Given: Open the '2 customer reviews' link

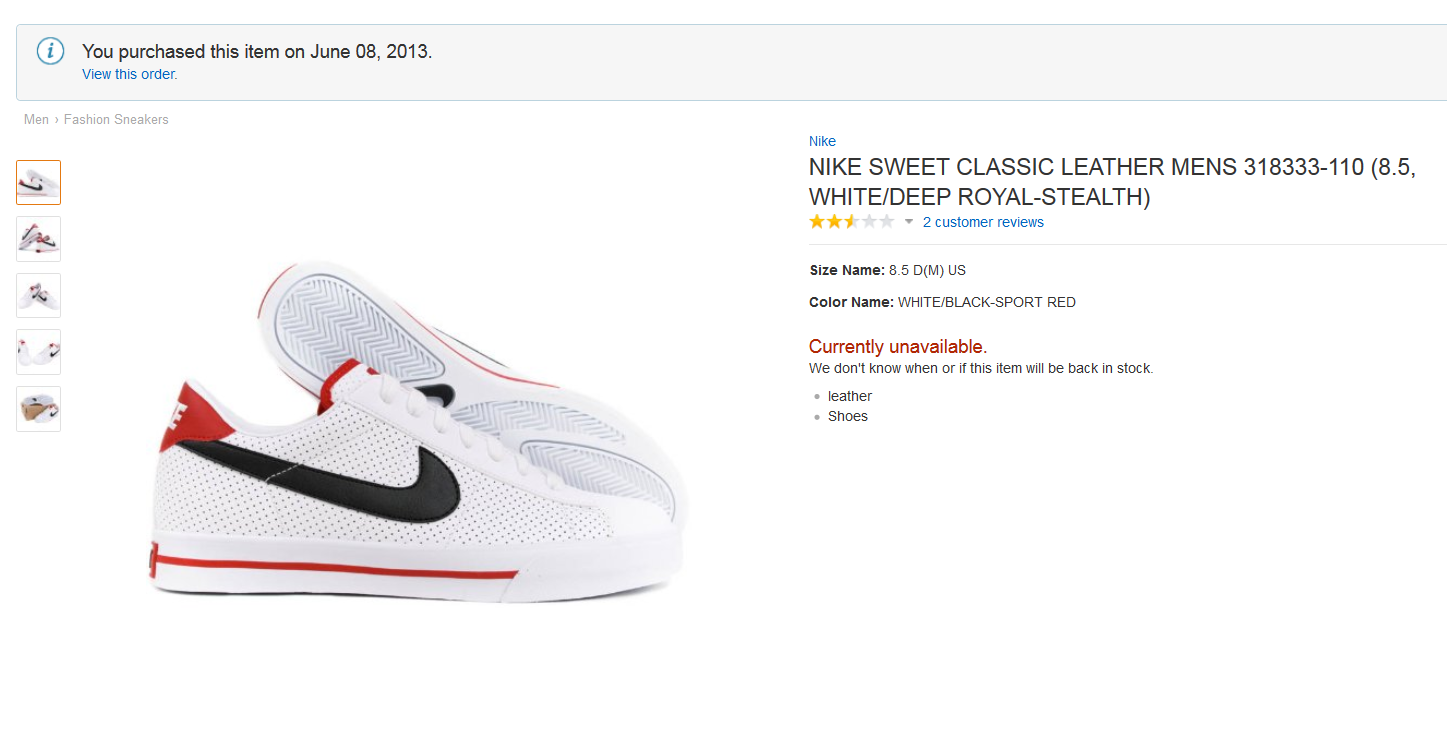Looking at the screenshot, I should (x=983, y=222).
